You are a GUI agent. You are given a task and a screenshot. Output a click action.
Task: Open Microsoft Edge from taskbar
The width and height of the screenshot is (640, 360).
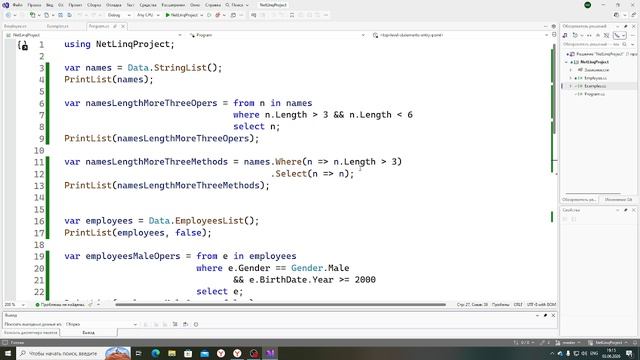click(156, 353)
